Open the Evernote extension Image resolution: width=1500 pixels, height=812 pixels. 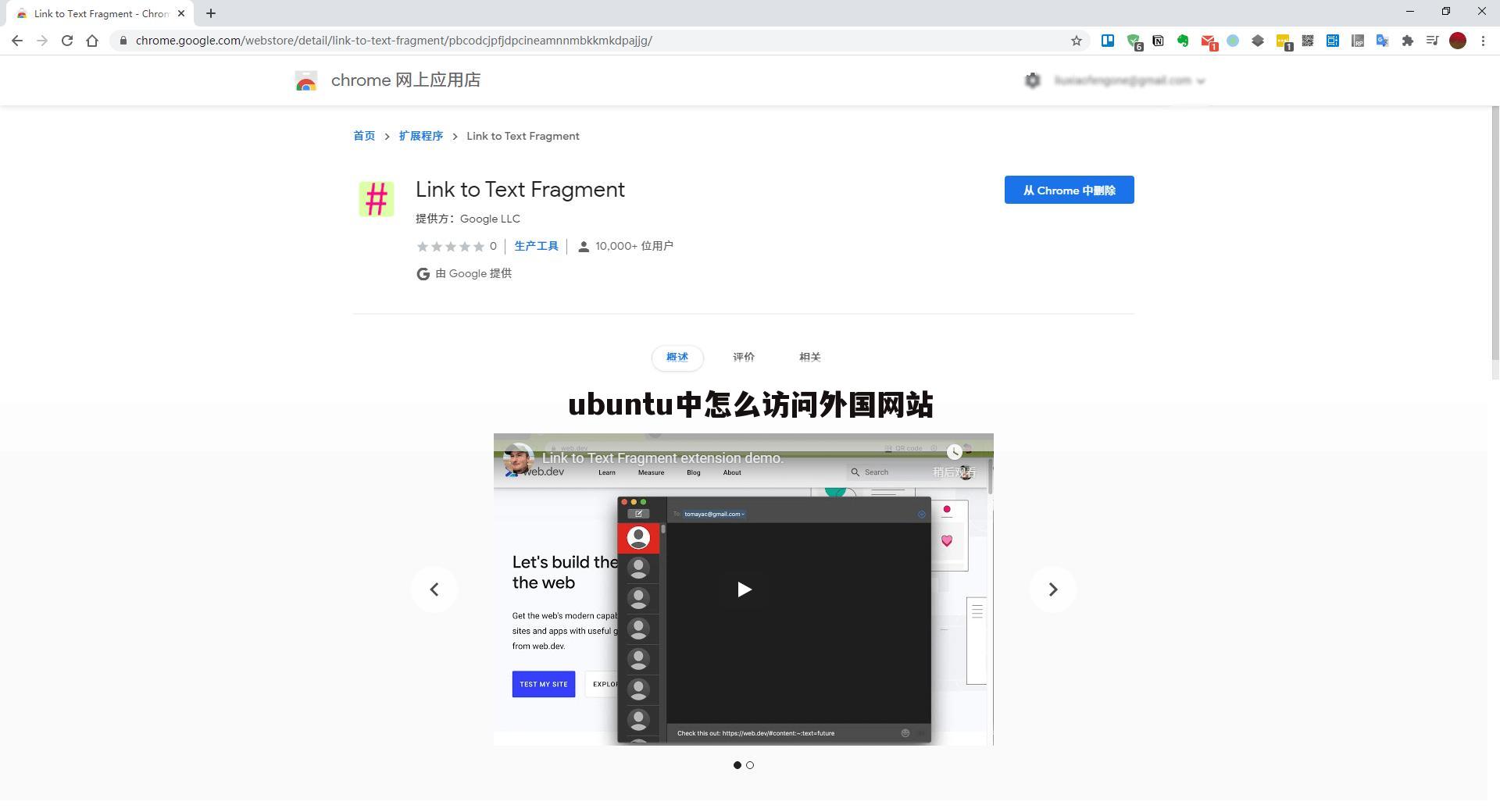(x=1183, y=41)
